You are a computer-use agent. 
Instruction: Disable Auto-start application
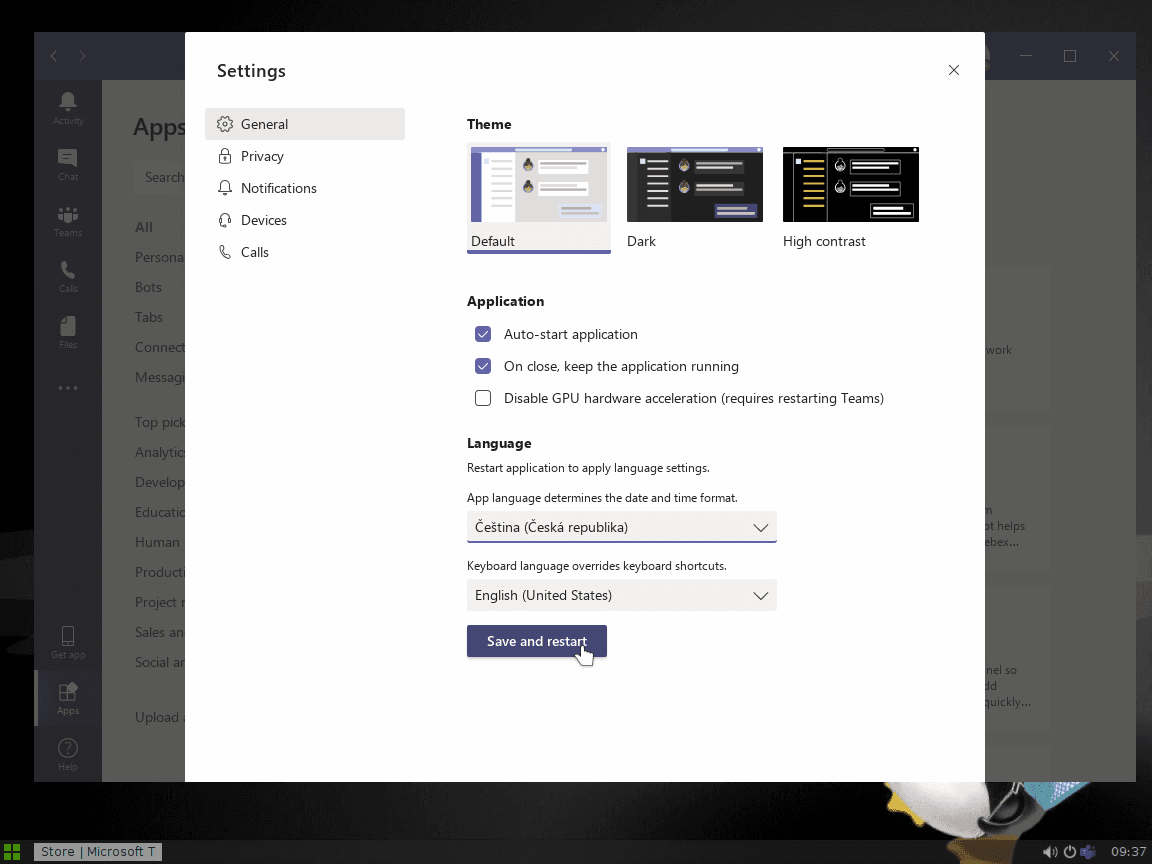483,334
